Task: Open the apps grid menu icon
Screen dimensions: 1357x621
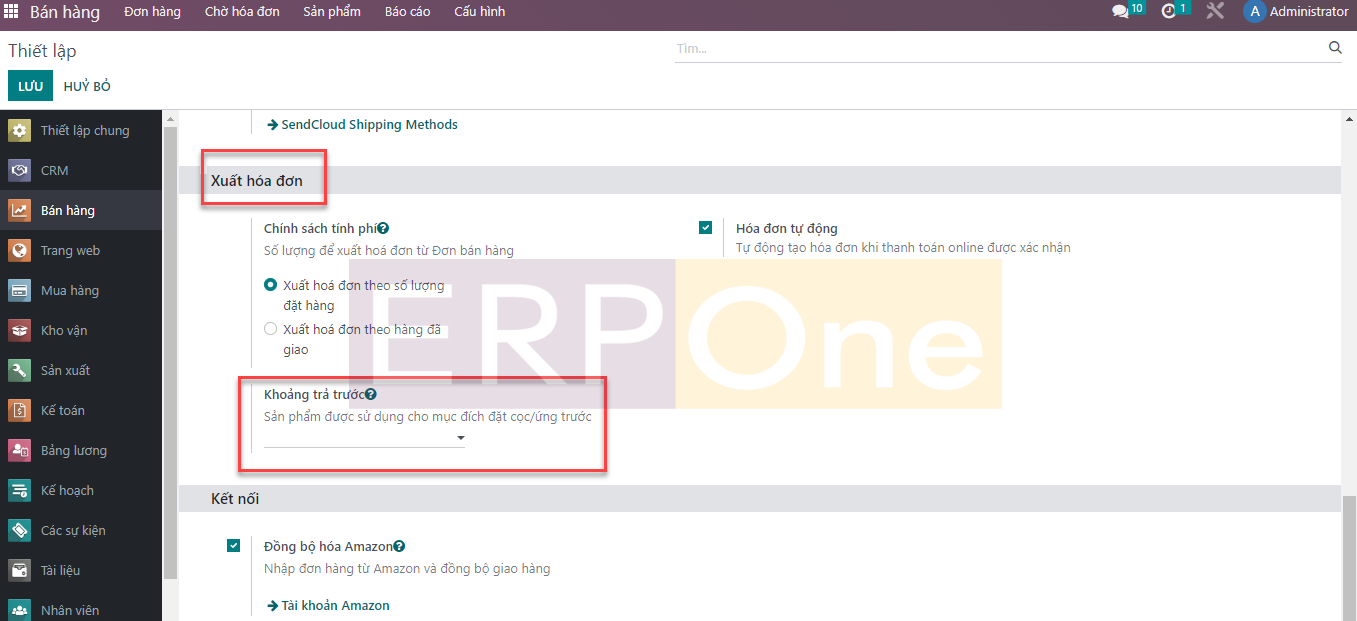Action: [12, 12]
